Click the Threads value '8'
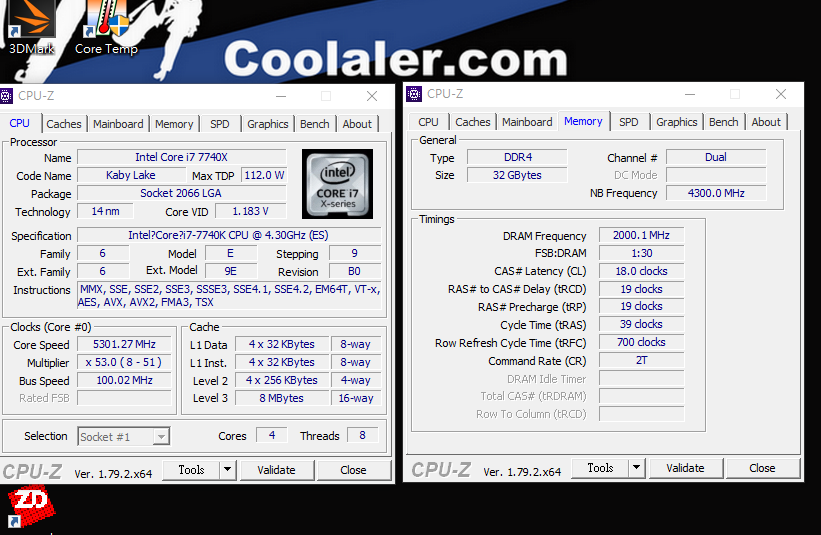The image size is (821, 535). [x=362, y=436]
